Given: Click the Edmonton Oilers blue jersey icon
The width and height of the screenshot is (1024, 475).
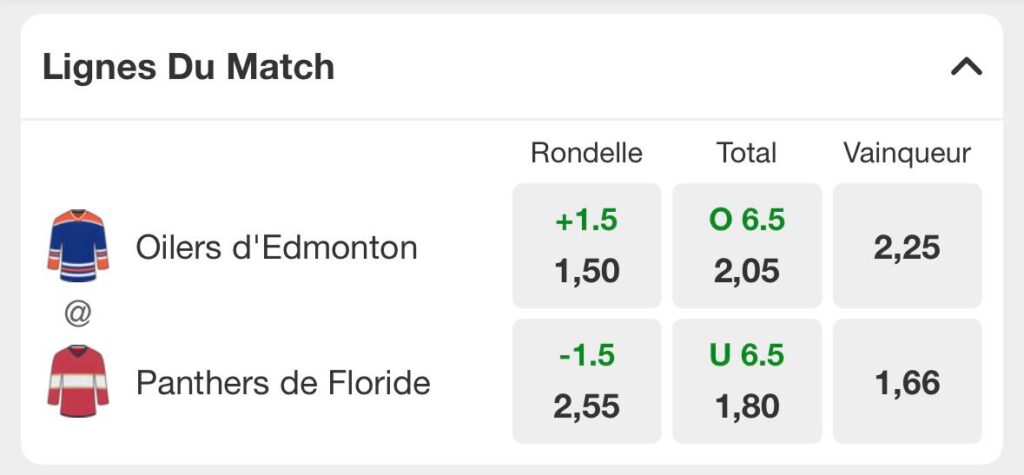Looking at the screenshot, I should (x=78, y=246).
